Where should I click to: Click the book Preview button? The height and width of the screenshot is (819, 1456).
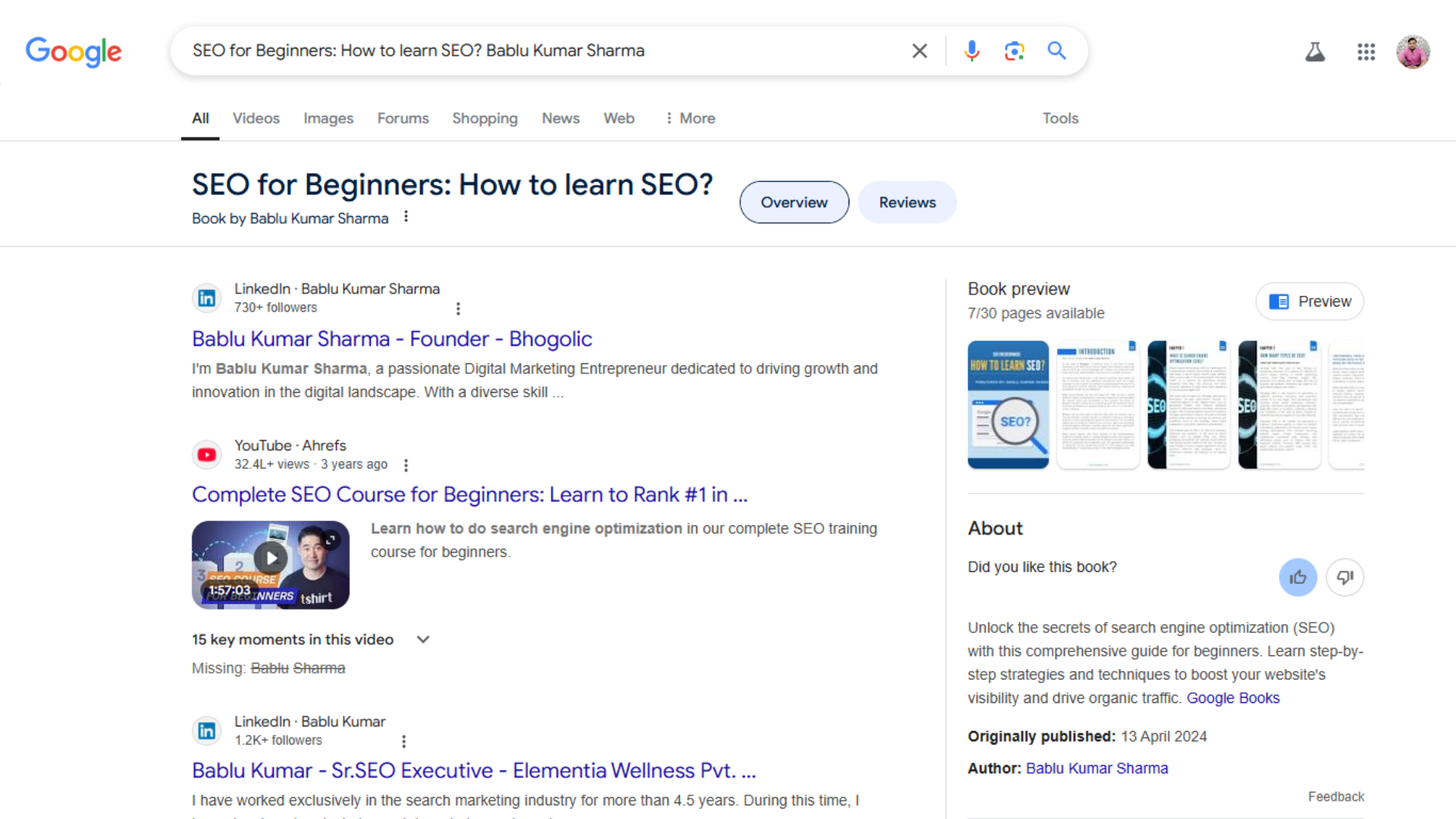1310,301
